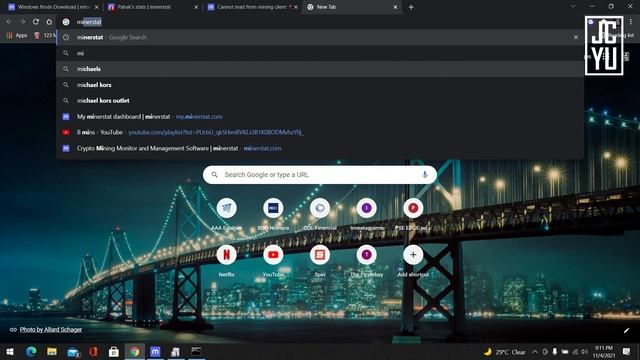640x360 pixels.
Task: Click the Home button in the toolbar
Action: click(49, 22)
